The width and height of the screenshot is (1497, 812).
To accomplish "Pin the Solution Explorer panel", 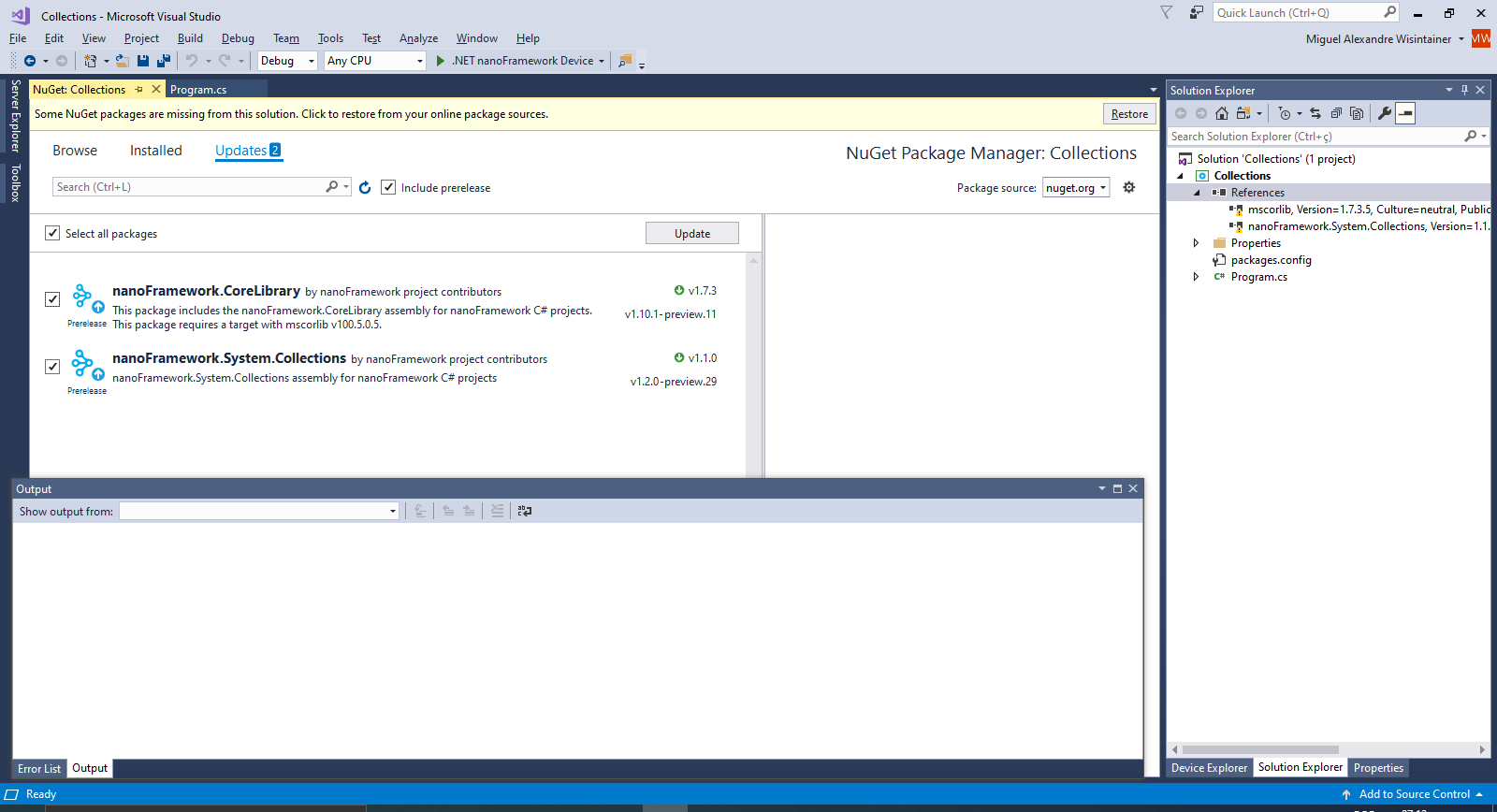I will (x=1465, y=90).
